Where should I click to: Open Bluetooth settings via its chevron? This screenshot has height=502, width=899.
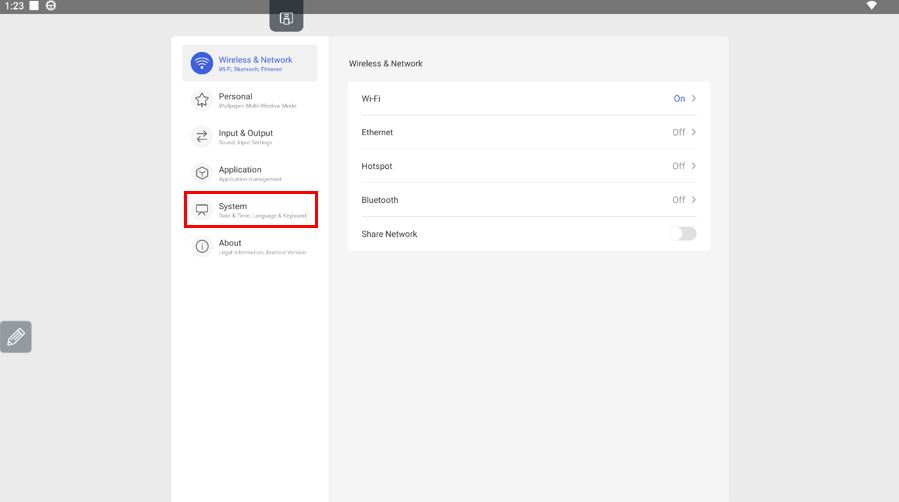(x=694, y=200)
